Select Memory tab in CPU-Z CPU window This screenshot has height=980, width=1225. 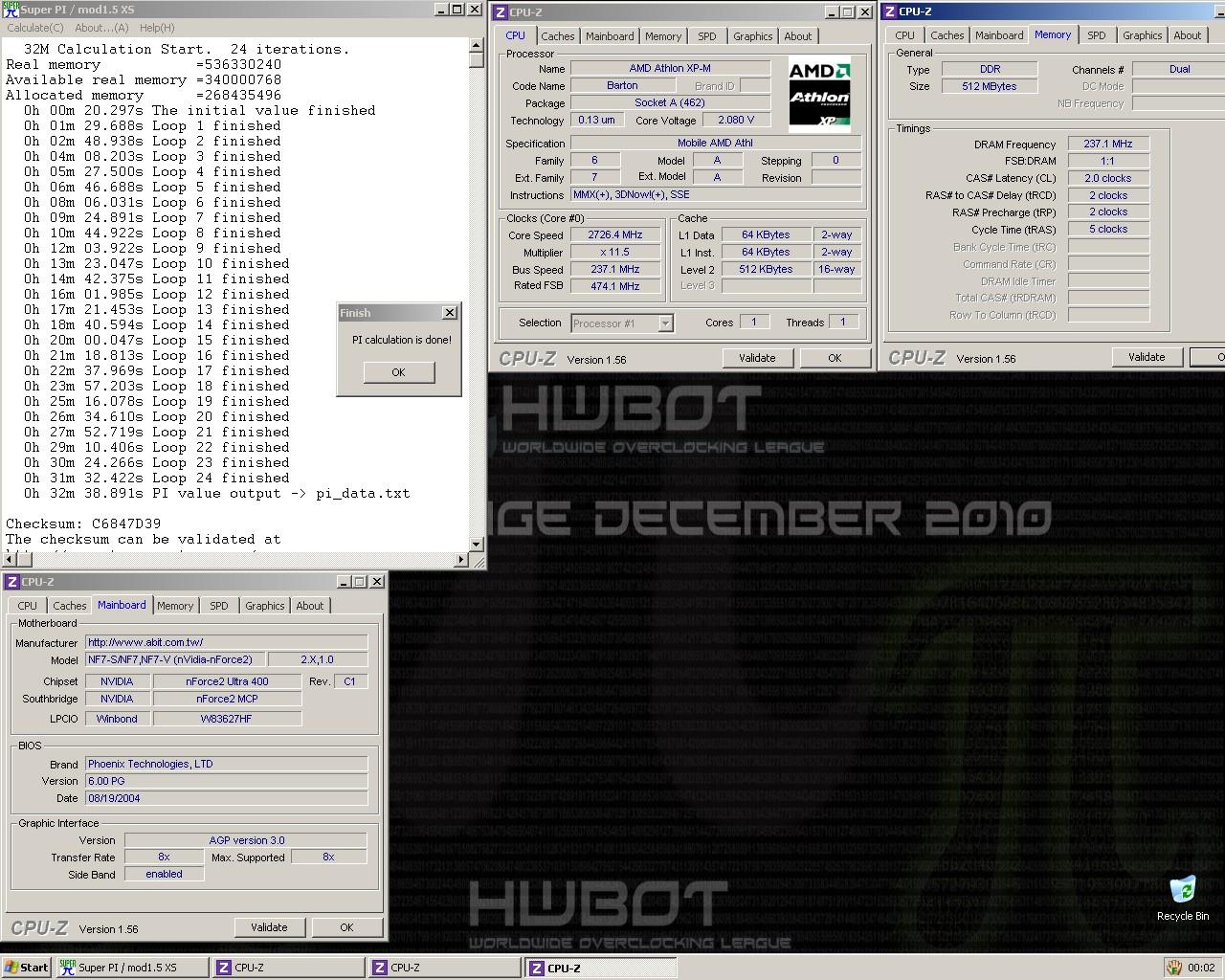pyautogui.click(x=663, y=36)
